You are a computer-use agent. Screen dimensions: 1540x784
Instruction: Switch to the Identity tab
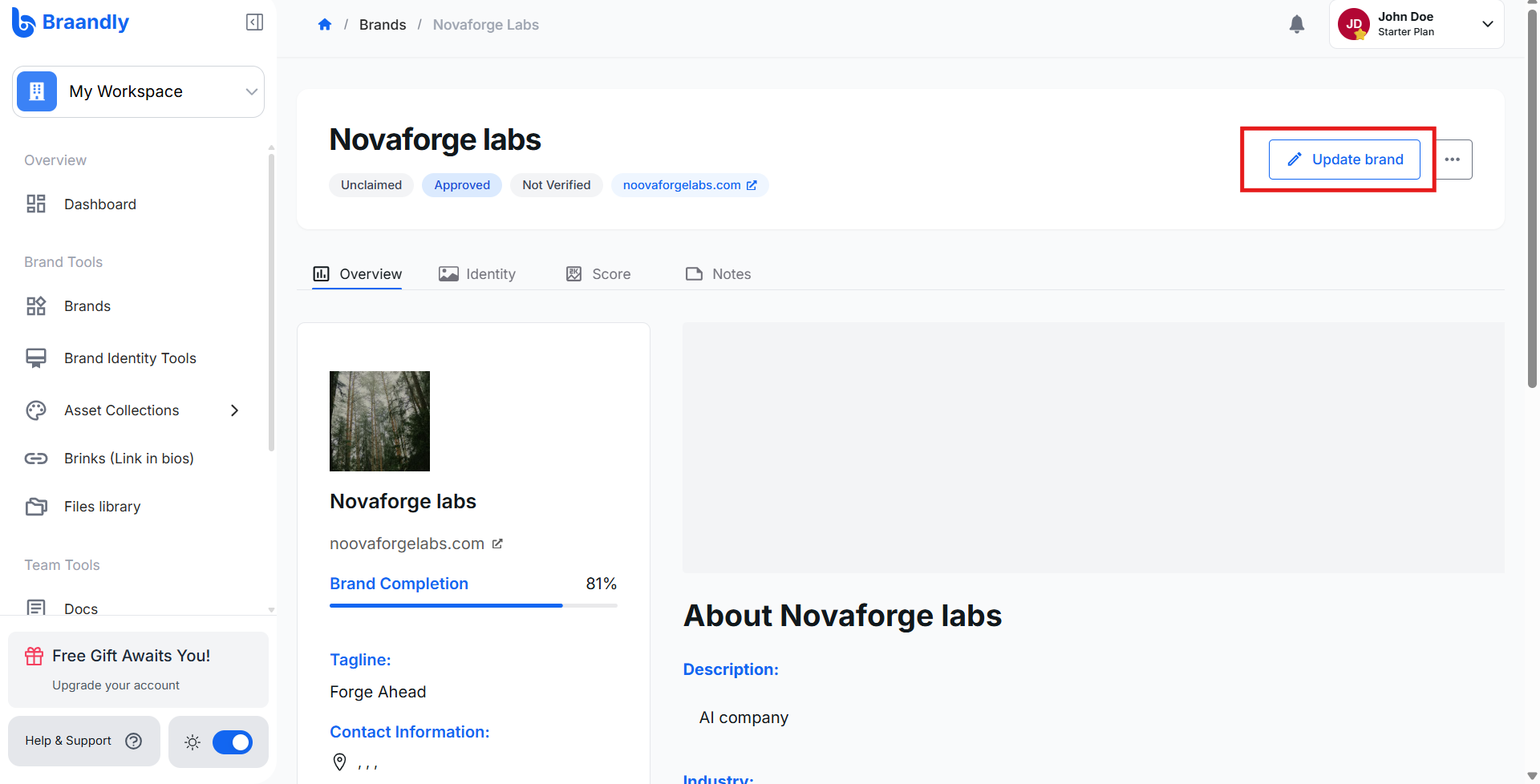[477, 274]
